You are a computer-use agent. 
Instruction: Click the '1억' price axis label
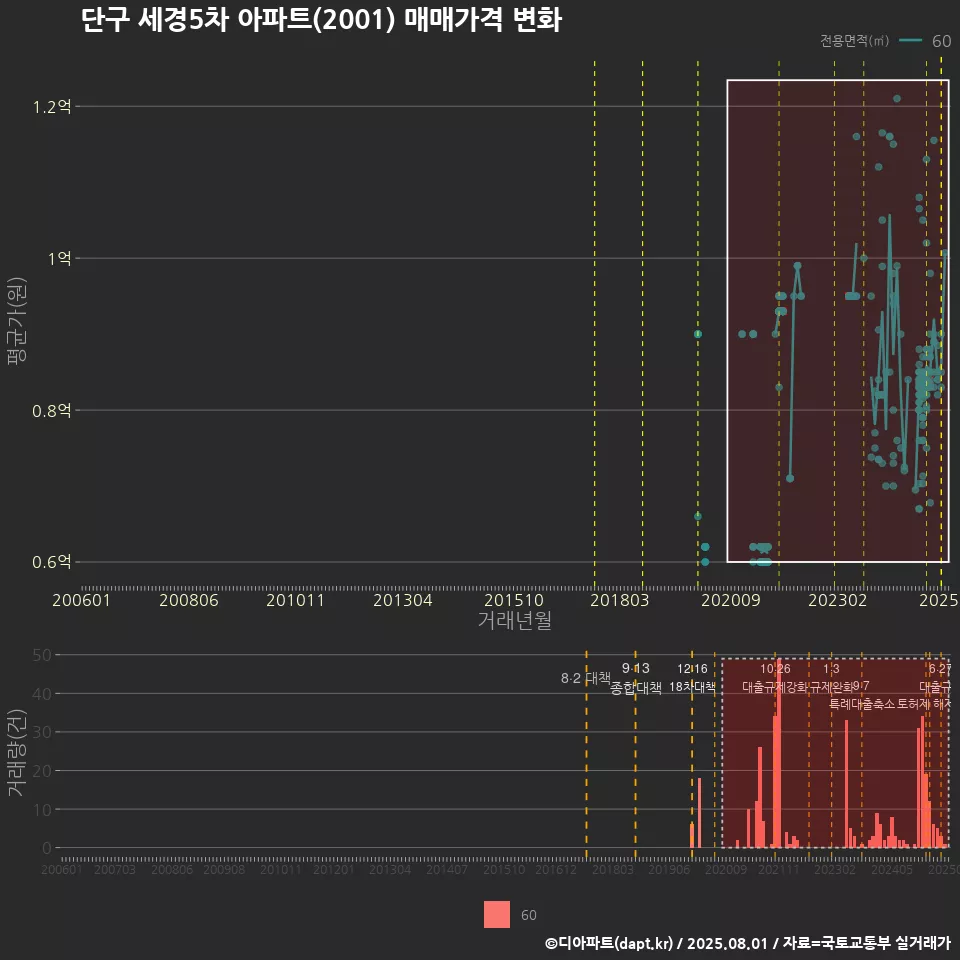(x=60, y=258)
